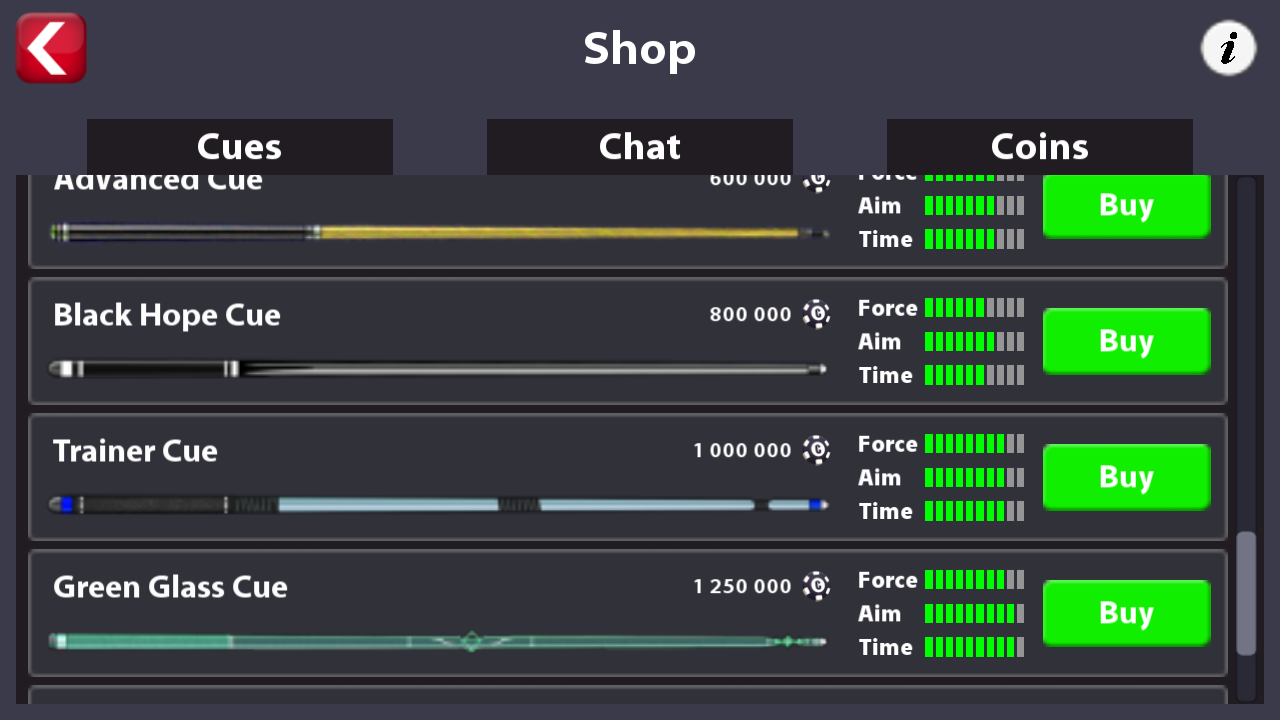Click coin chip icon beside 1 000 000 price
The height and width of the screenshot is (720, 1280).
tap(817, 450)
